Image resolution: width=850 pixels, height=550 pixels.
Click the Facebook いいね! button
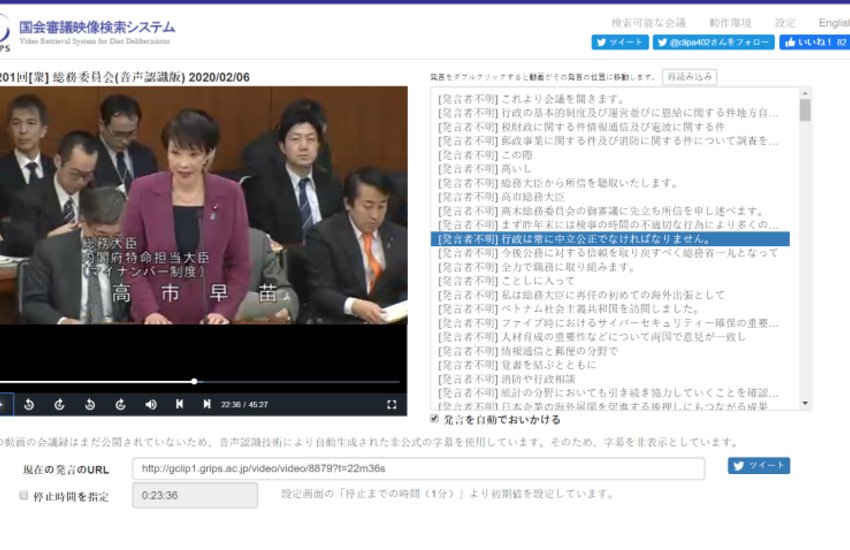pyautogui.click(x=815, y=42)
